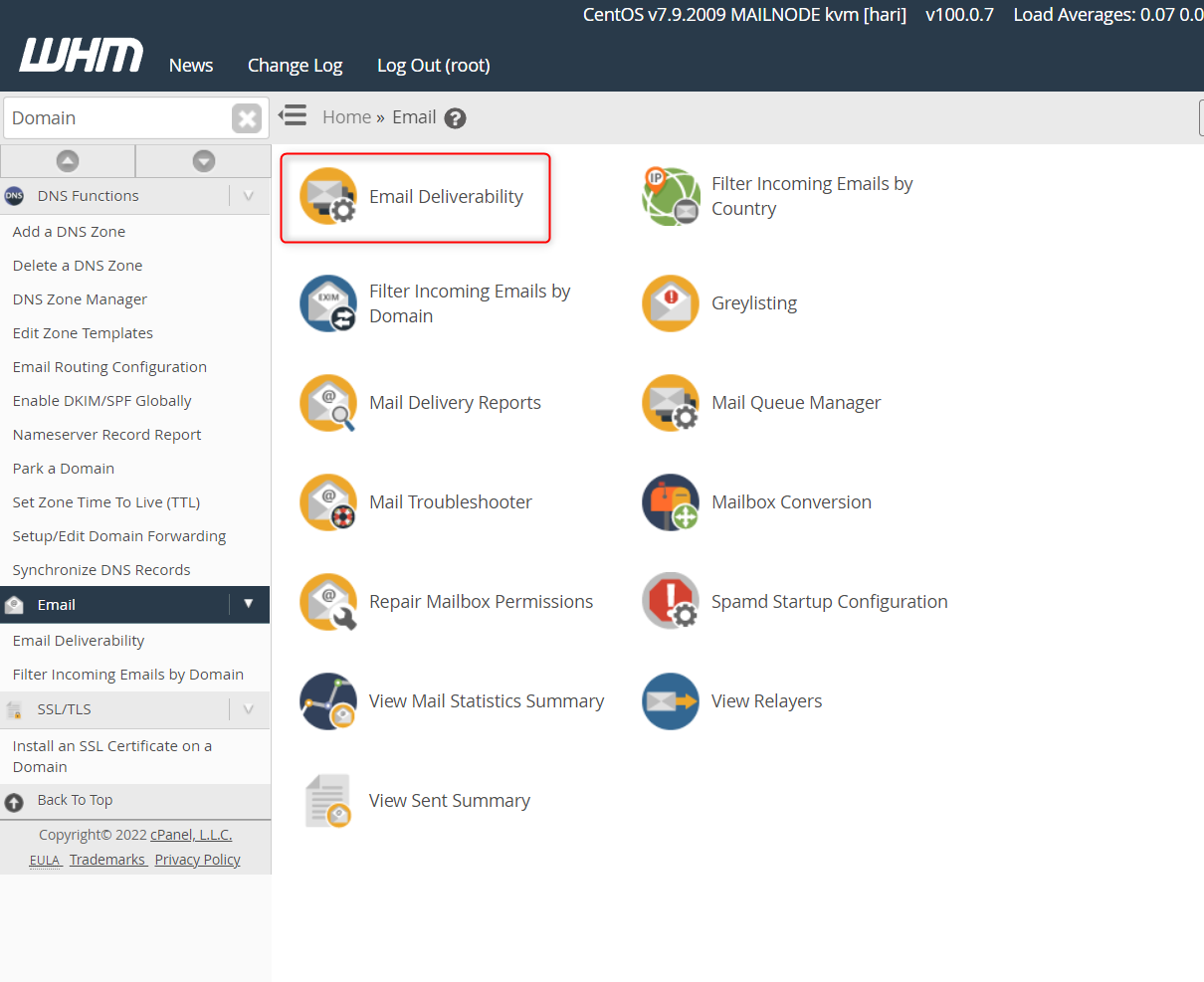The width and height of the screenshot is (1204, 982).
Task: Open the Change Log menu item
Action: tap(295, 66)
